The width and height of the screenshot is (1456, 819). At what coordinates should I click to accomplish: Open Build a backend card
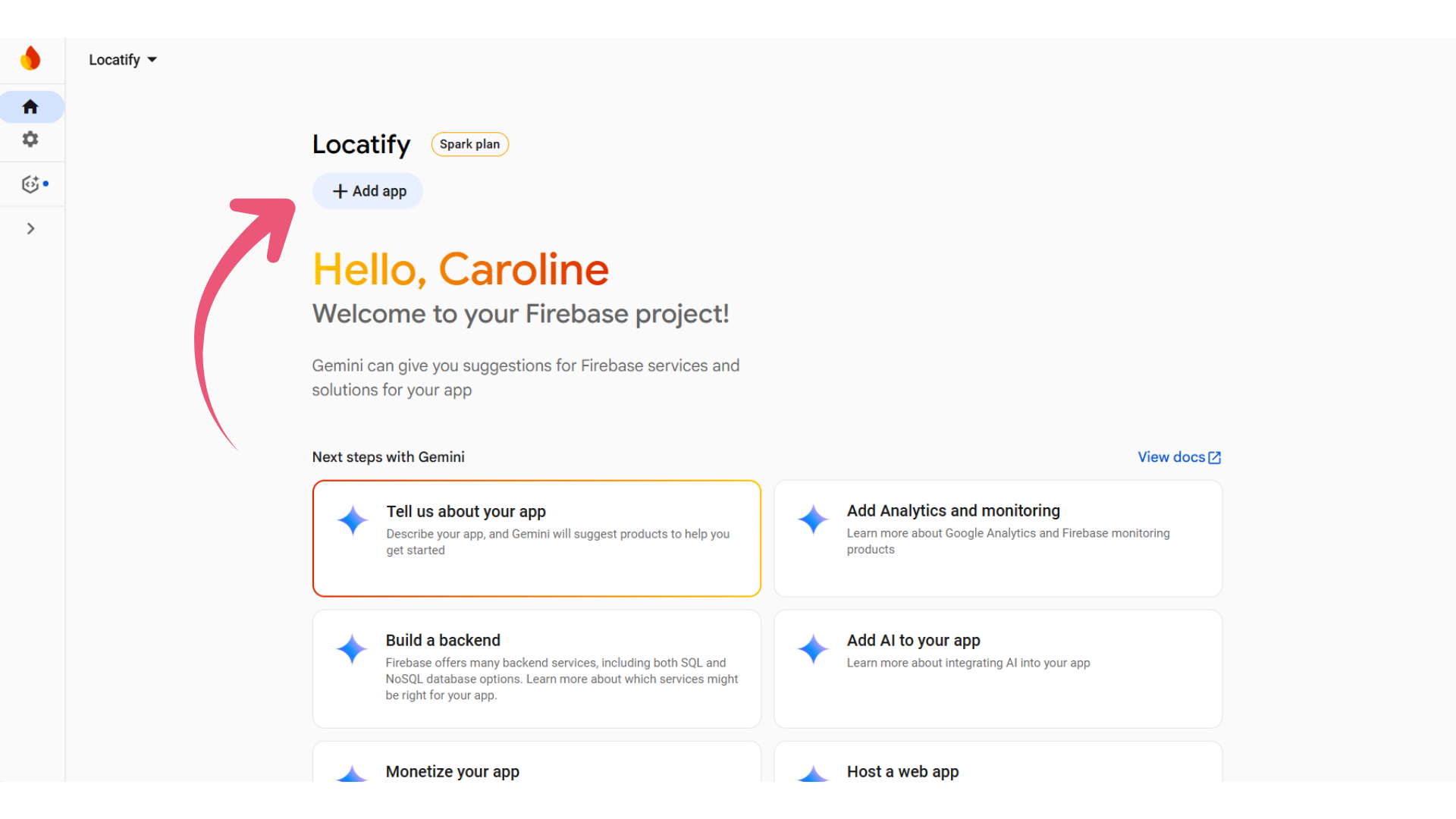coord(537,669)
